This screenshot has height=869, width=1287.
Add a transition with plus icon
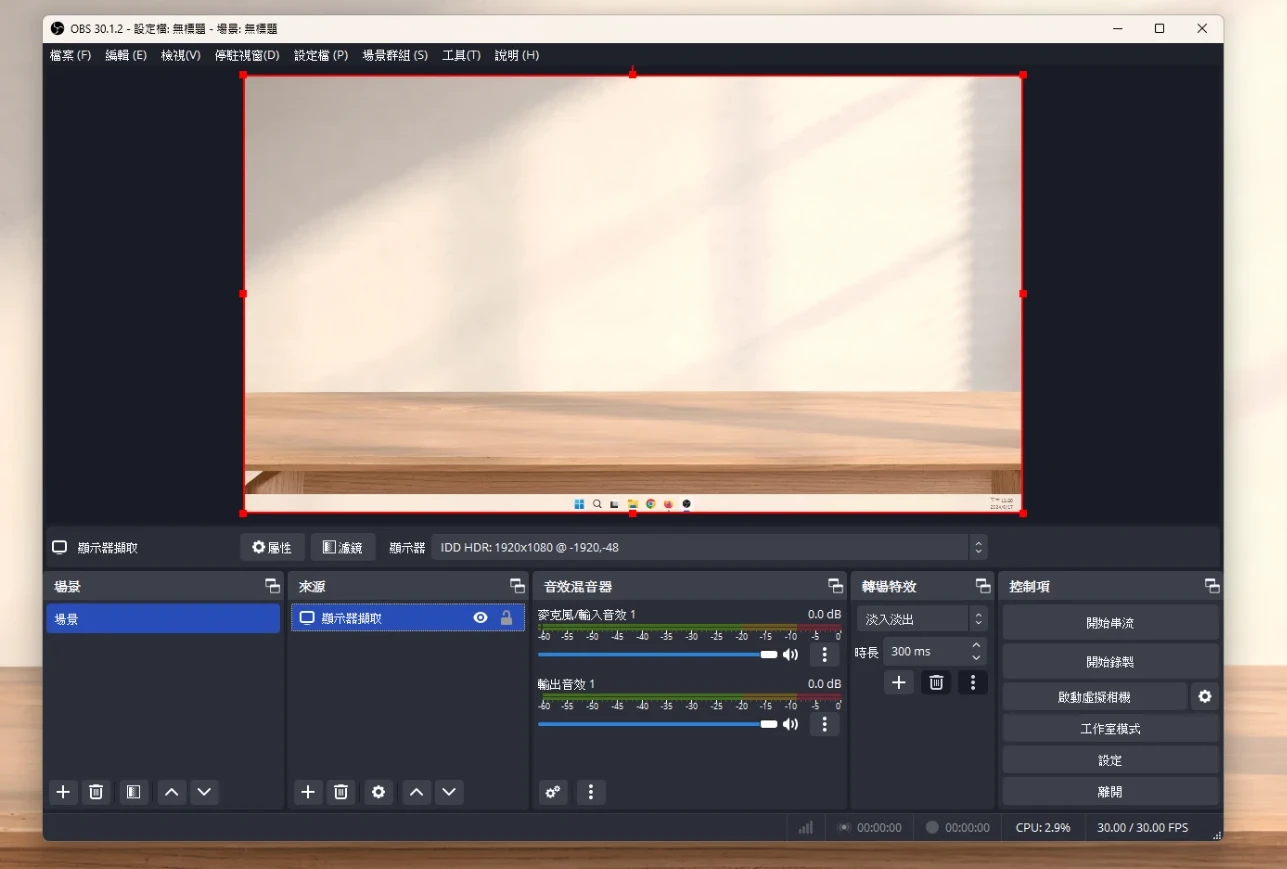coord(898,682)
